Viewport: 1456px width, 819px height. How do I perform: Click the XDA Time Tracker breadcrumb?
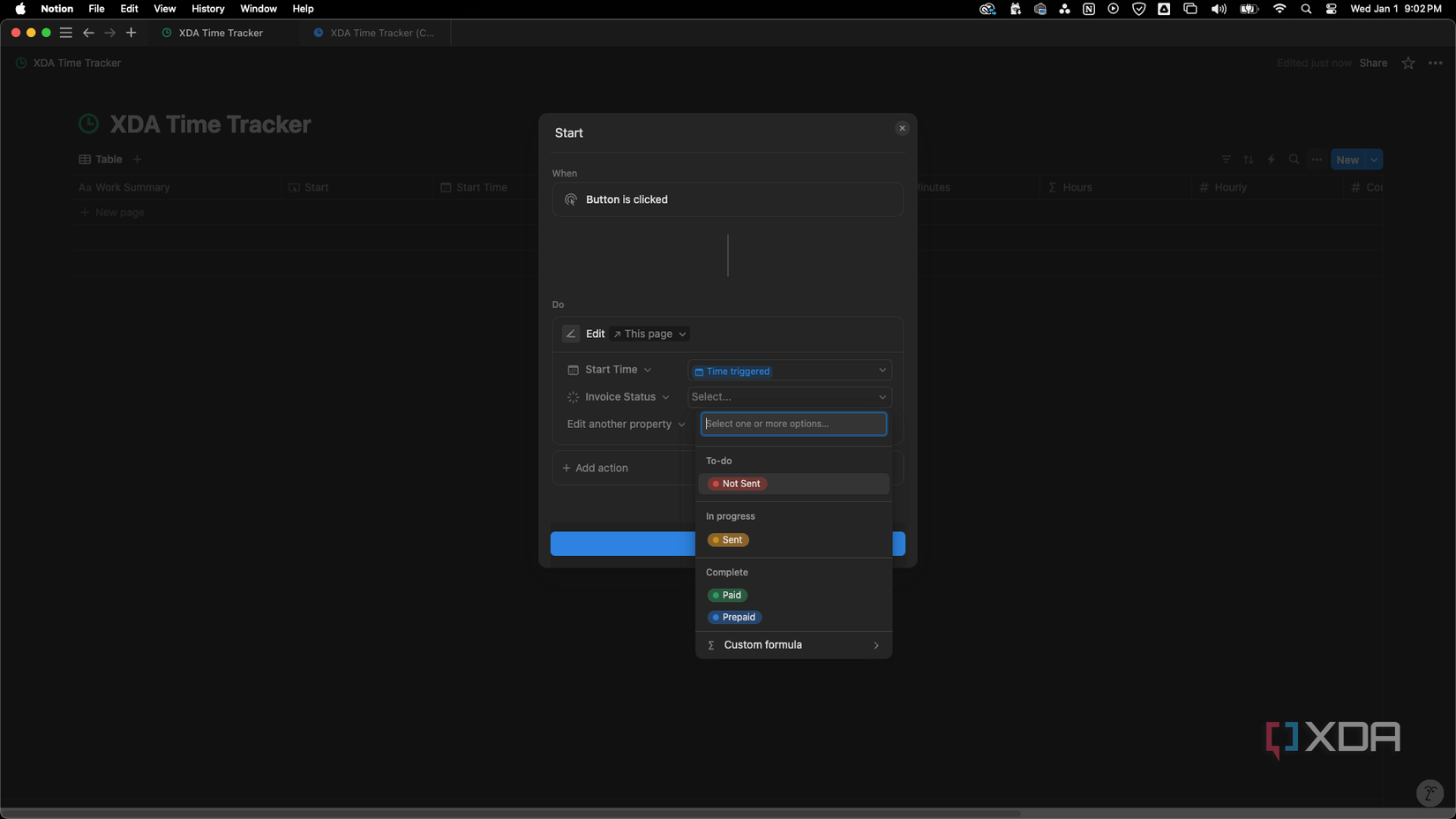69,64
